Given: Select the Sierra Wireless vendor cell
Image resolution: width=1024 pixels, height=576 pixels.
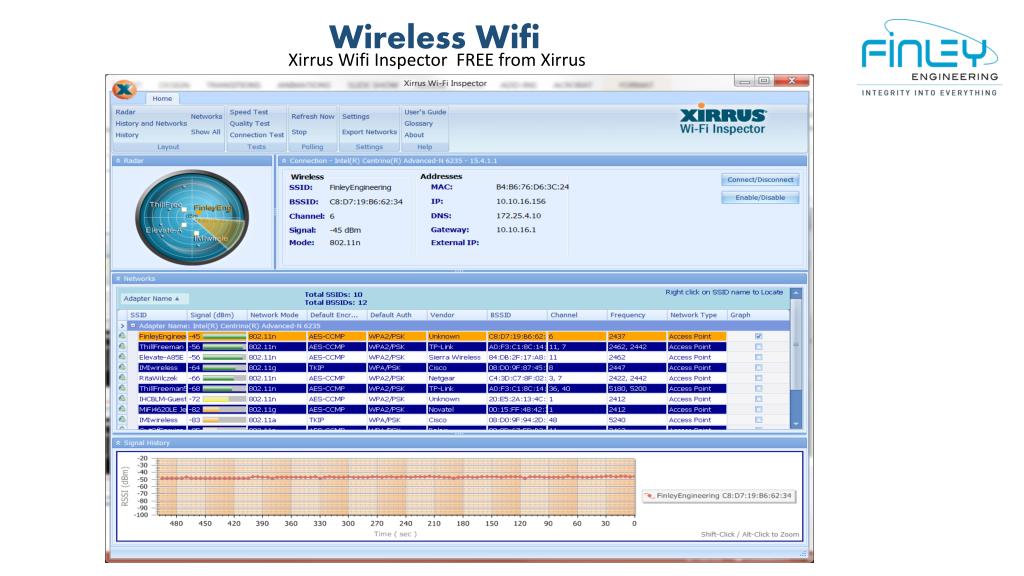Looking at the screenshot, I should coord(456,357).
